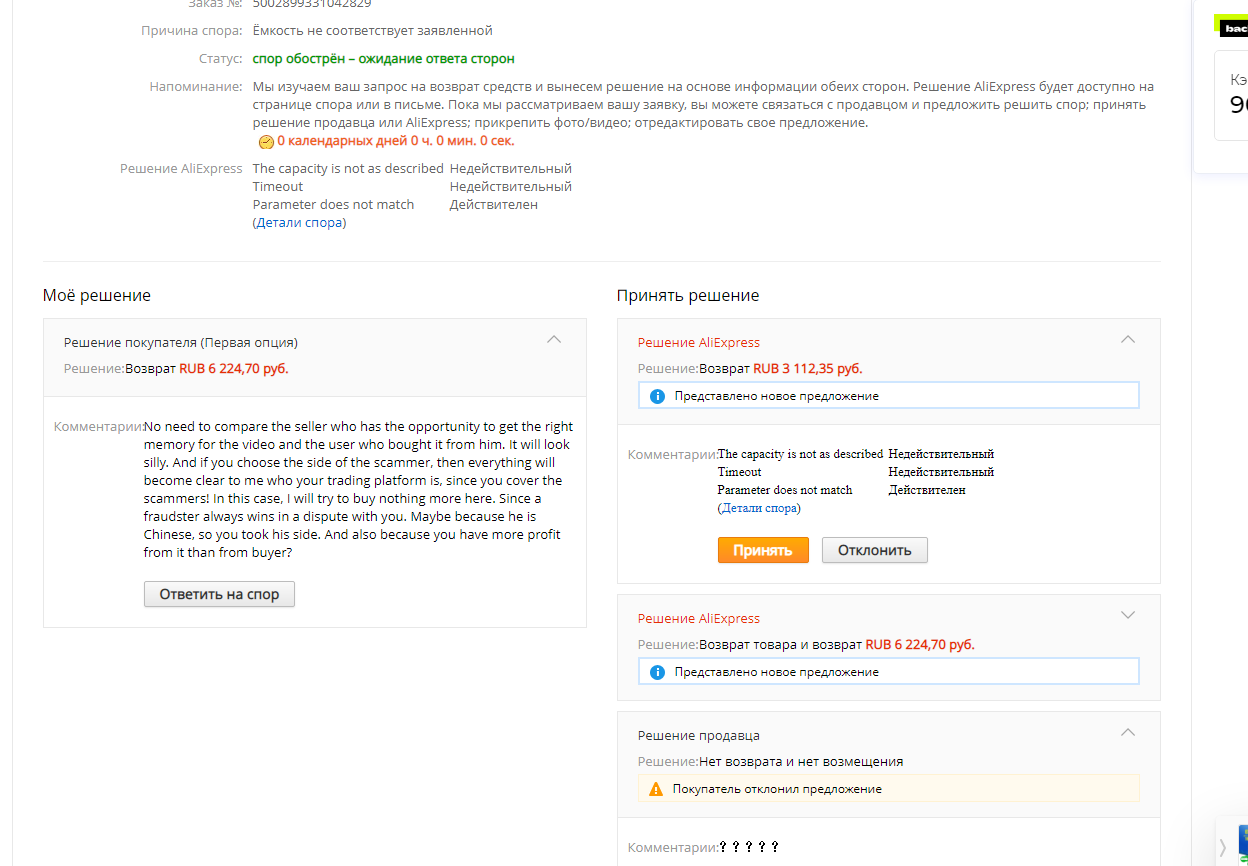Image resolution: width=1248 pixels, height=866 pixels.
Task: Collapse the buyer's decision panel
Action: point(554,340)
